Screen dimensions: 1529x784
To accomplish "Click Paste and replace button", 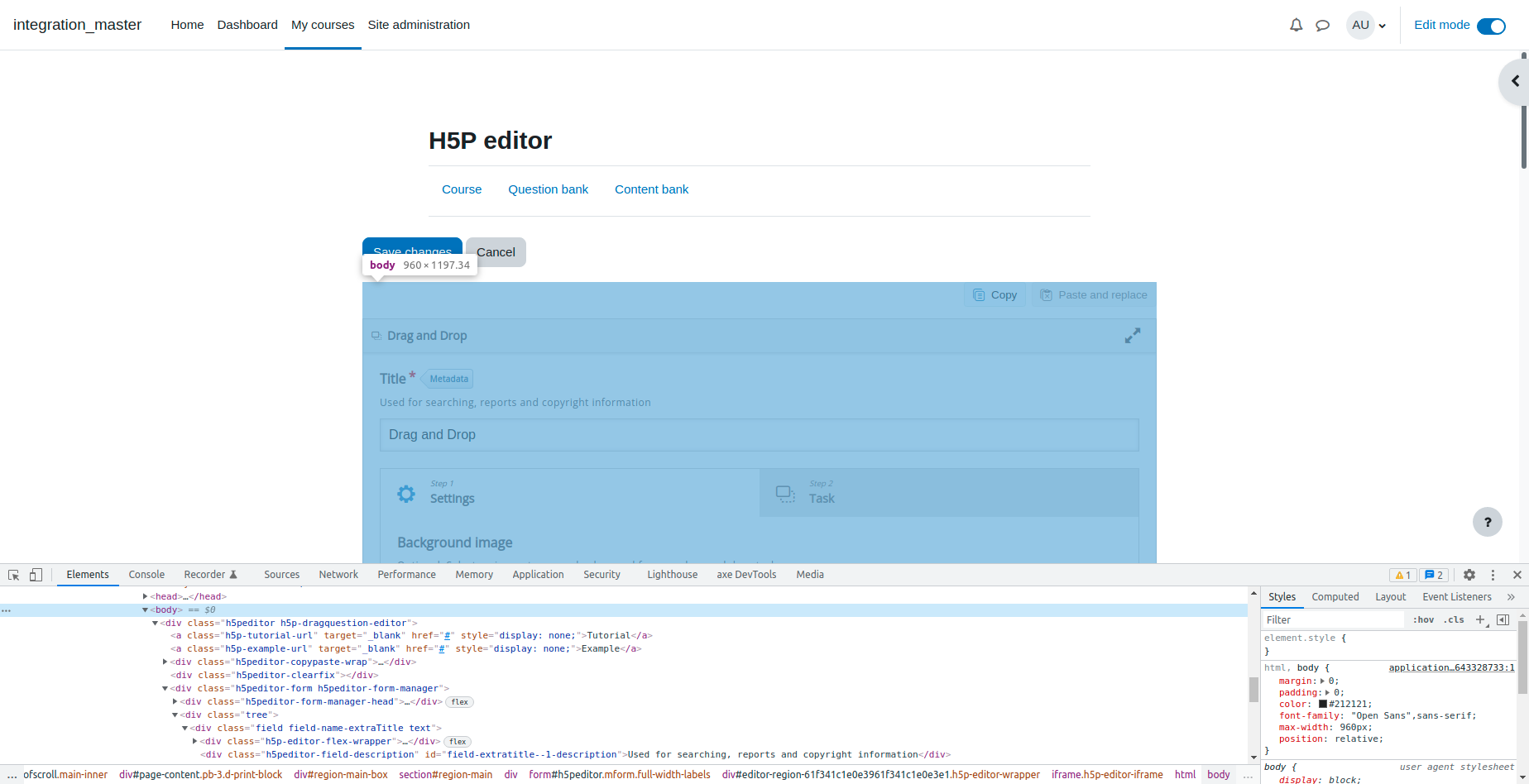I will pos(1094,295).
